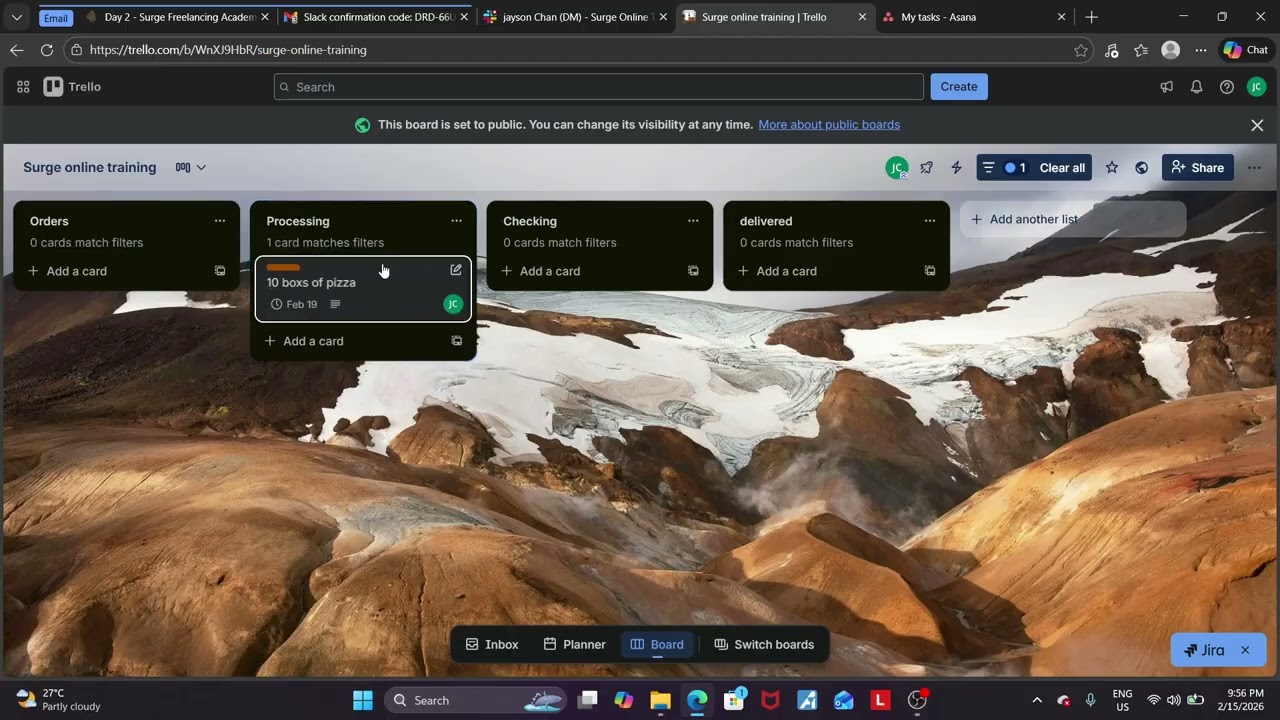Image resolution: width=1280 pixels, height=720 pixels.
Task: Show hidden system tray icons chevron
Action: 1037,700
